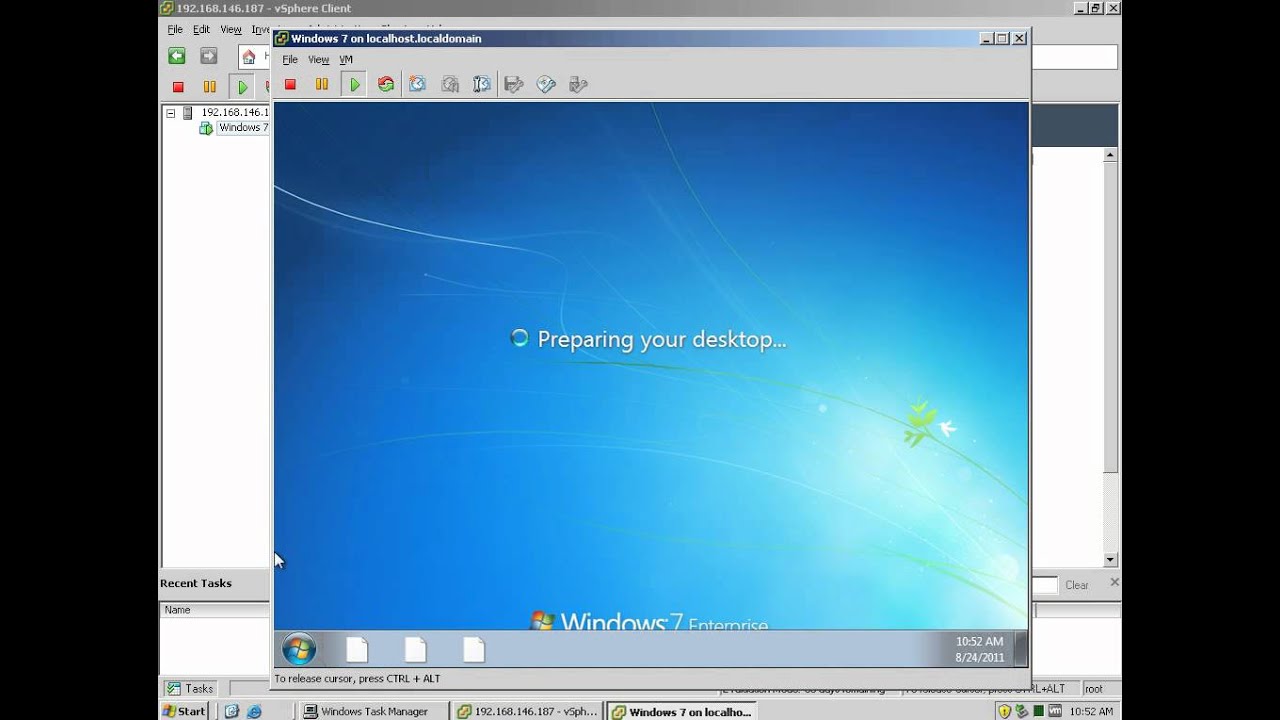Click the root user label in status bar
Viewport: 1280px width, 720px height.
pos(1093,689)
